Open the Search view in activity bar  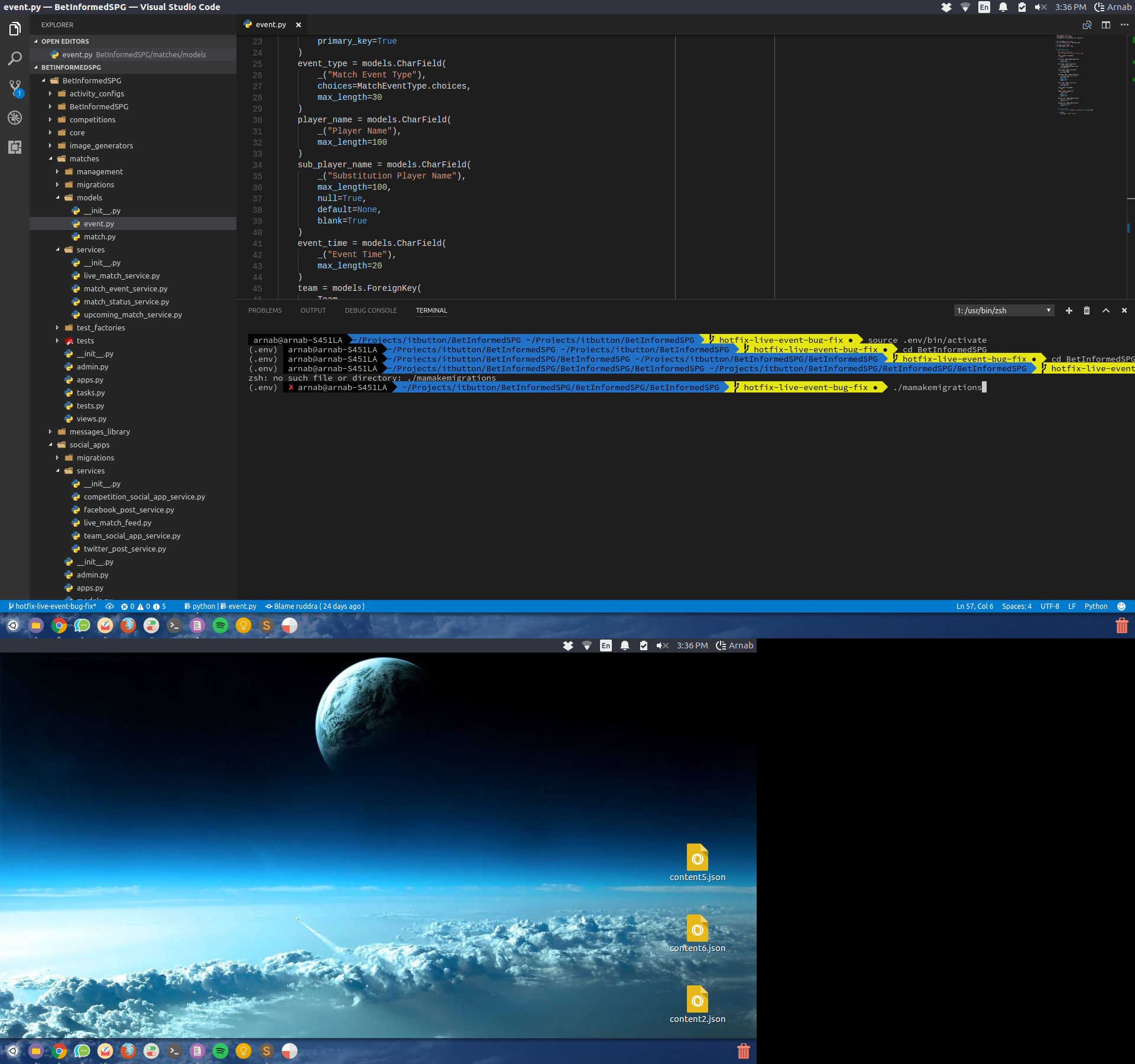[x=15, y=59]
